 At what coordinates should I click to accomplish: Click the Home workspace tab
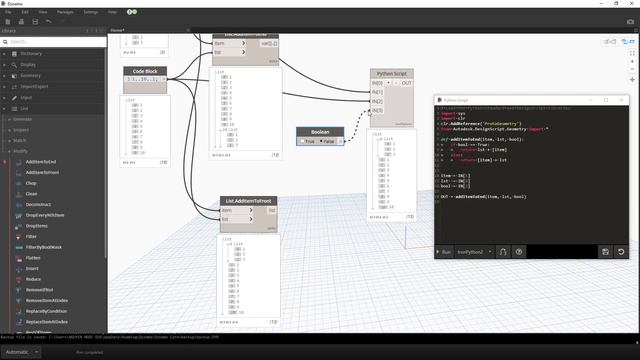point(117,30)
